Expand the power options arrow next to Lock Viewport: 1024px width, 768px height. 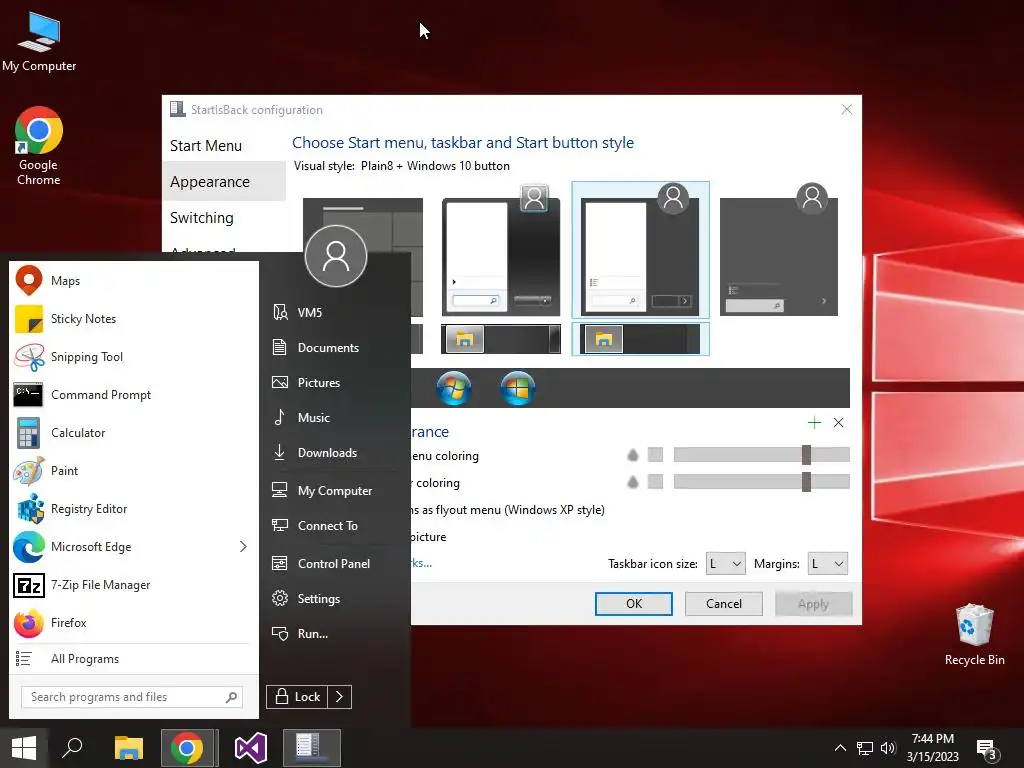point(340,697)
